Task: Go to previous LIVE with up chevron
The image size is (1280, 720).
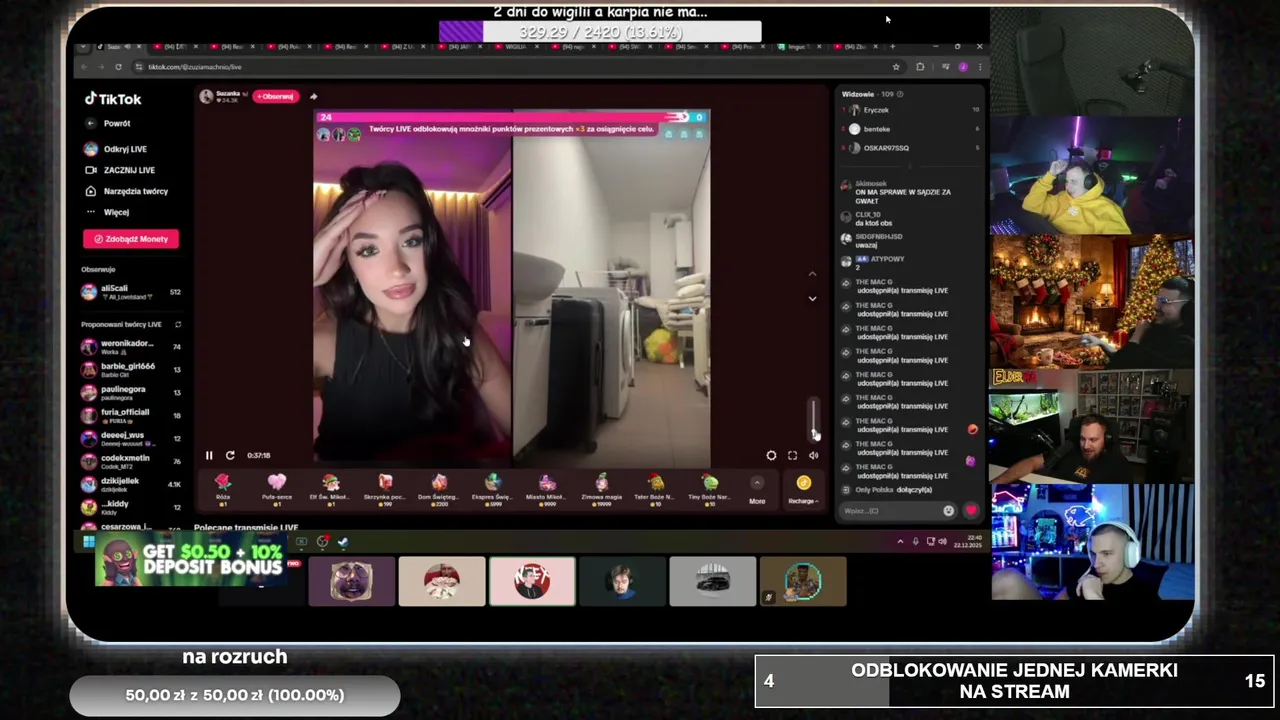Action: tap(812, 274)
